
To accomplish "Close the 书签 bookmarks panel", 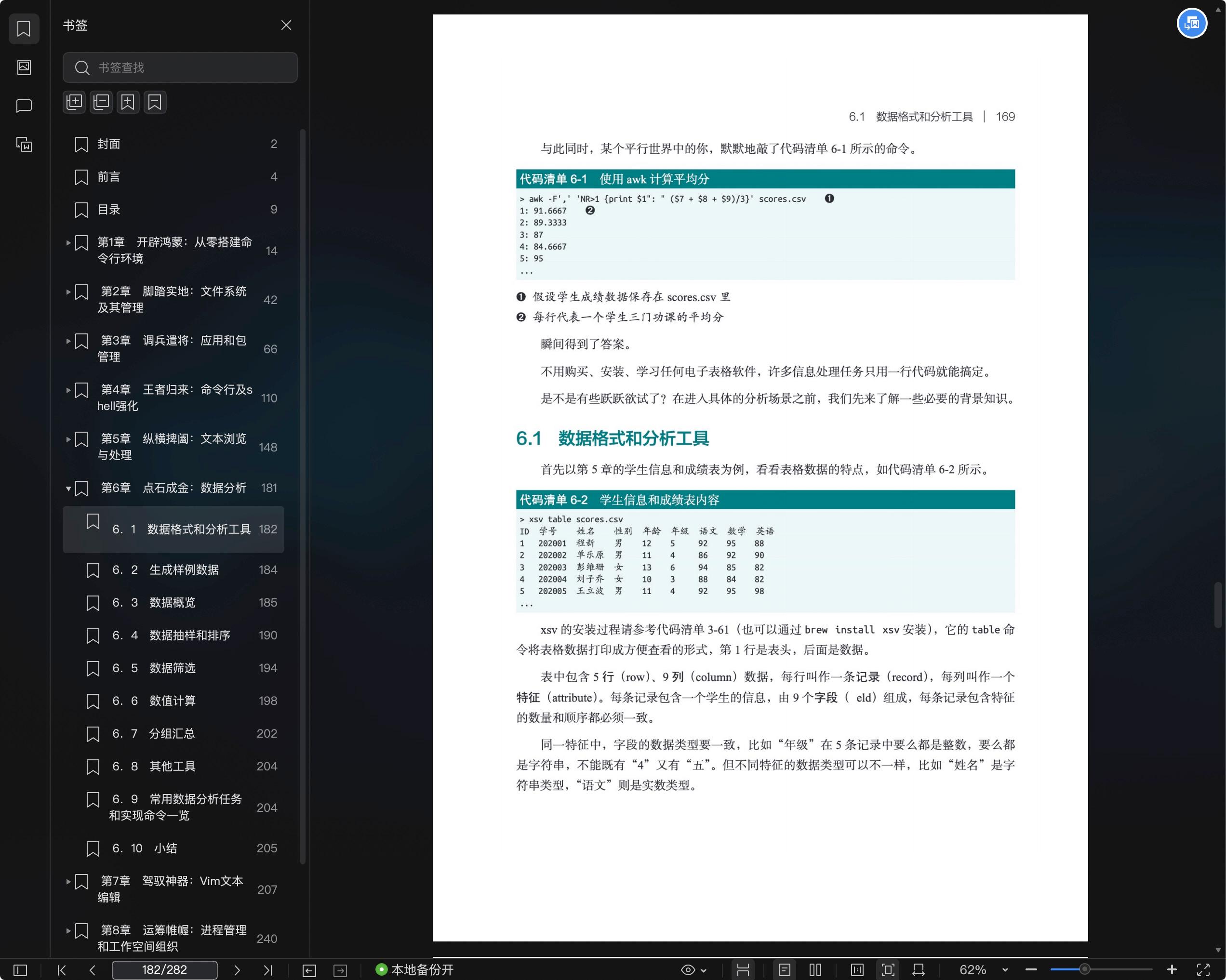I will [x=286, y=25].
